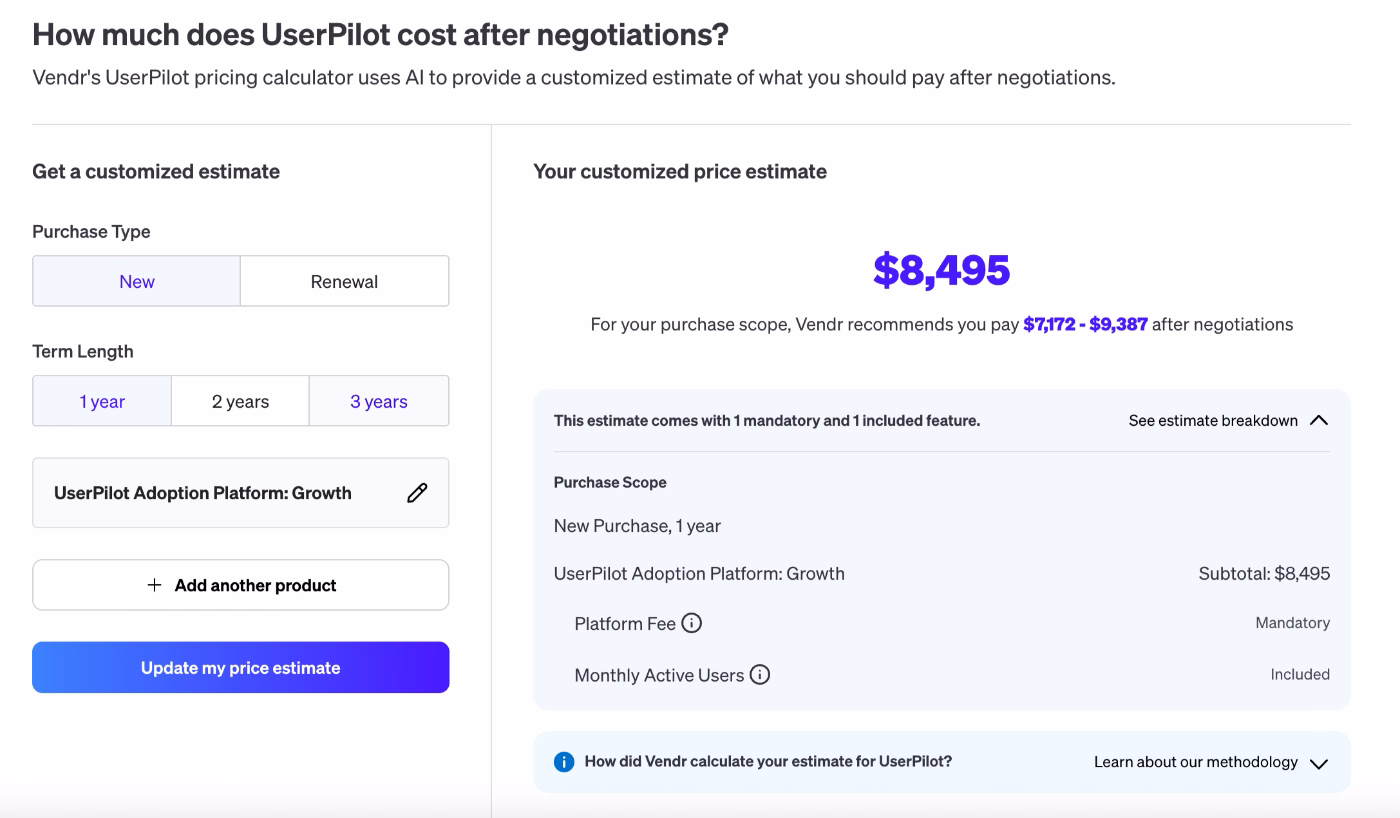Click the blue info icon in methodology banner
The height and width of the screenshot is (818, 1400).
tap(562, 761)
